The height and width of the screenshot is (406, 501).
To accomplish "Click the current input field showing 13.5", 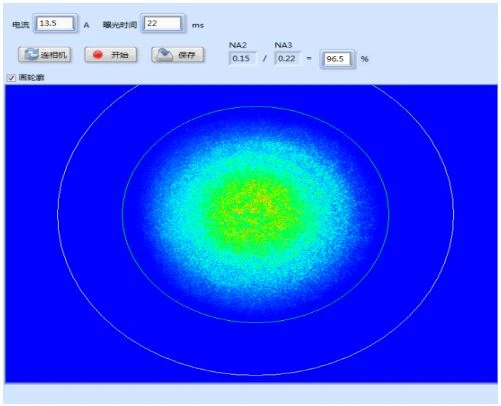I will [55, 24].
